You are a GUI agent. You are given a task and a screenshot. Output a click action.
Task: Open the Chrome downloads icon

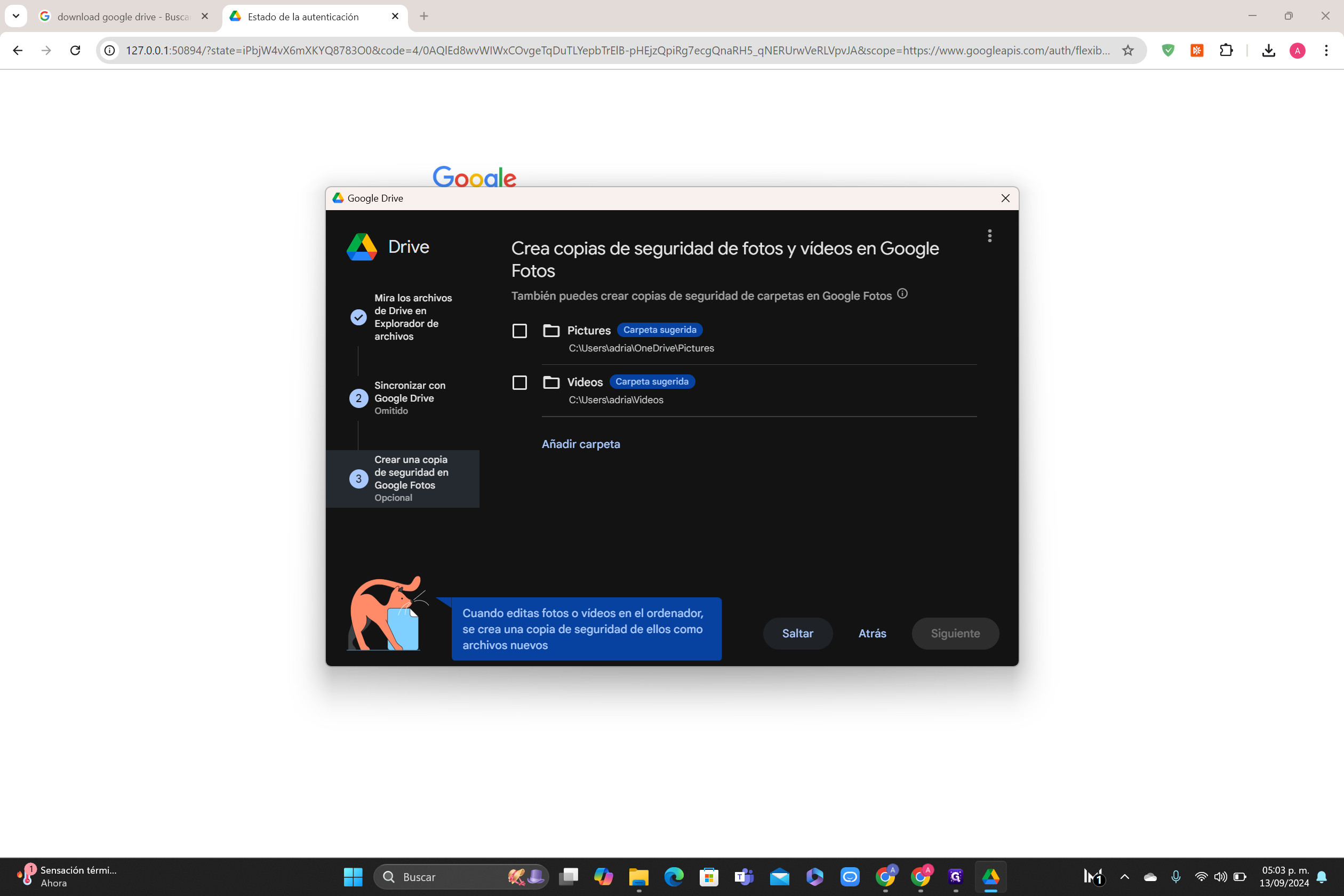[x=1269, y=50]
